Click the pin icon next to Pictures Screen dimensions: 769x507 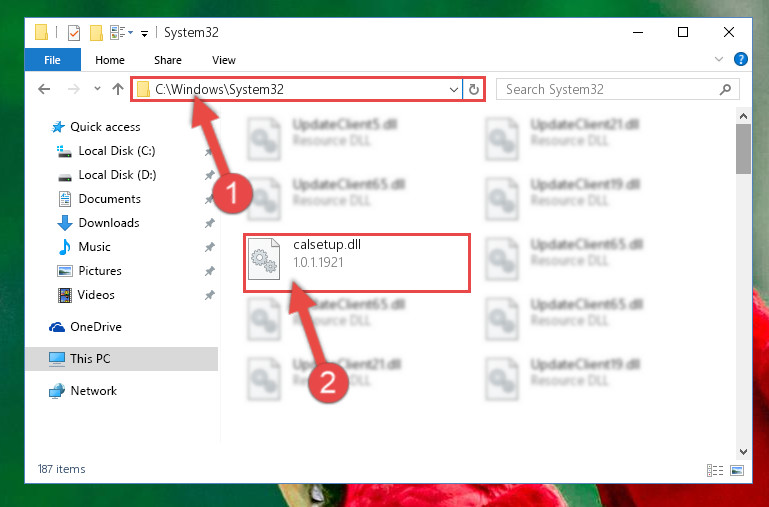point(210,271)
